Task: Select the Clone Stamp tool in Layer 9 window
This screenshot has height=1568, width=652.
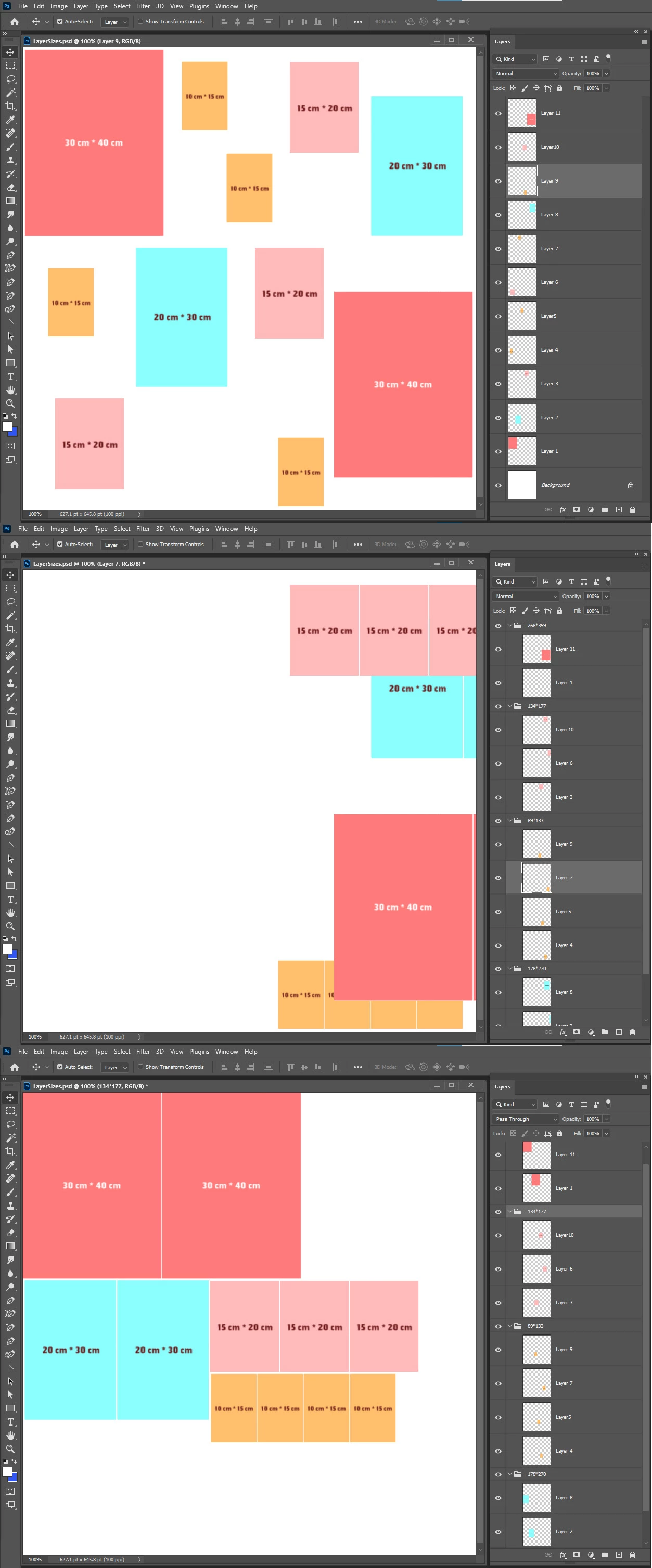Action: (x=10, y=160)
